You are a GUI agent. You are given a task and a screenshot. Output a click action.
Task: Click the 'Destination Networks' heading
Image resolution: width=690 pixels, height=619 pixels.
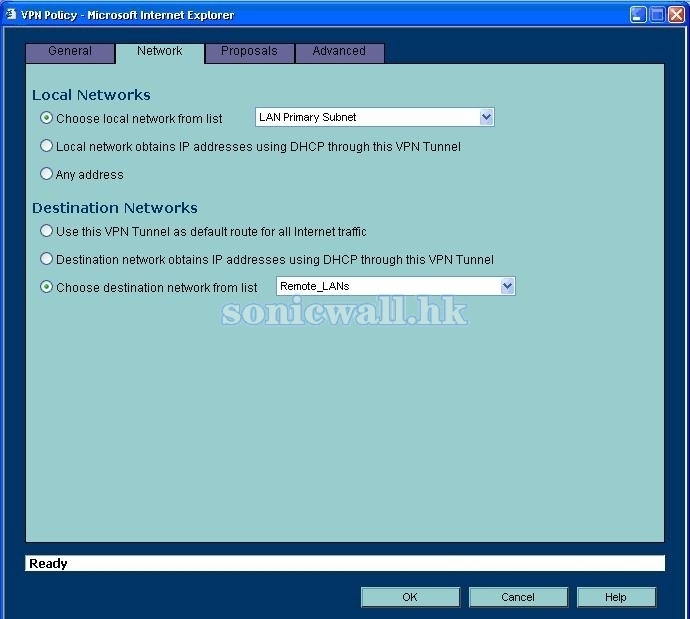point(115,208)
